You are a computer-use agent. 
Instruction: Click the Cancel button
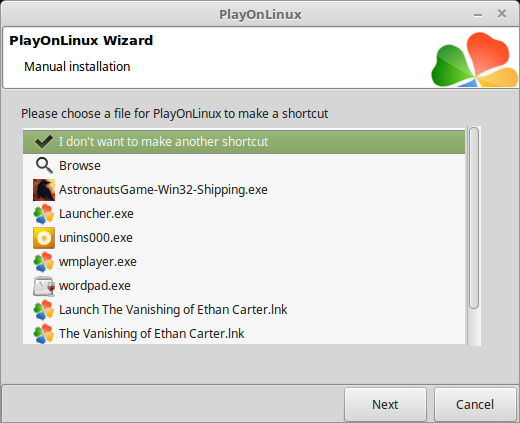click(475, 404)
